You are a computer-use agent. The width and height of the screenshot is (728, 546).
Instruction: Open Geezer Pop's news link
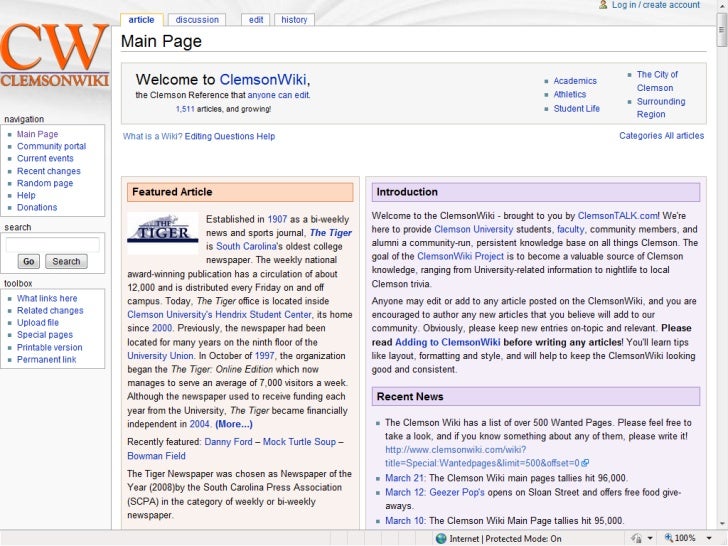tap(457, 492)
